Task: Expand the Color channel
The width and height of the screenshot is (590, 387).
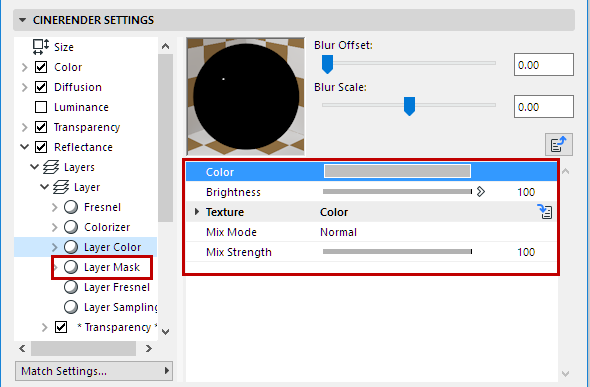Action: [x=25, y=67]
